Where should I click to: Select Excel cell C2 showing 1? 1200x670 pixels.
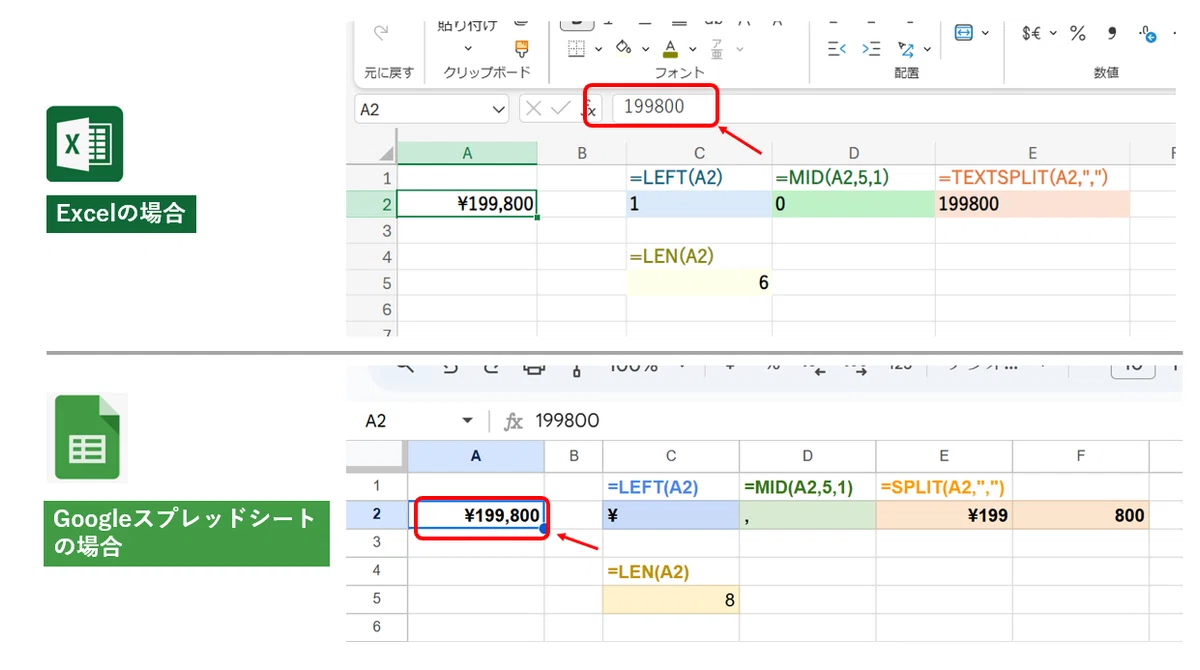[699, 204]
